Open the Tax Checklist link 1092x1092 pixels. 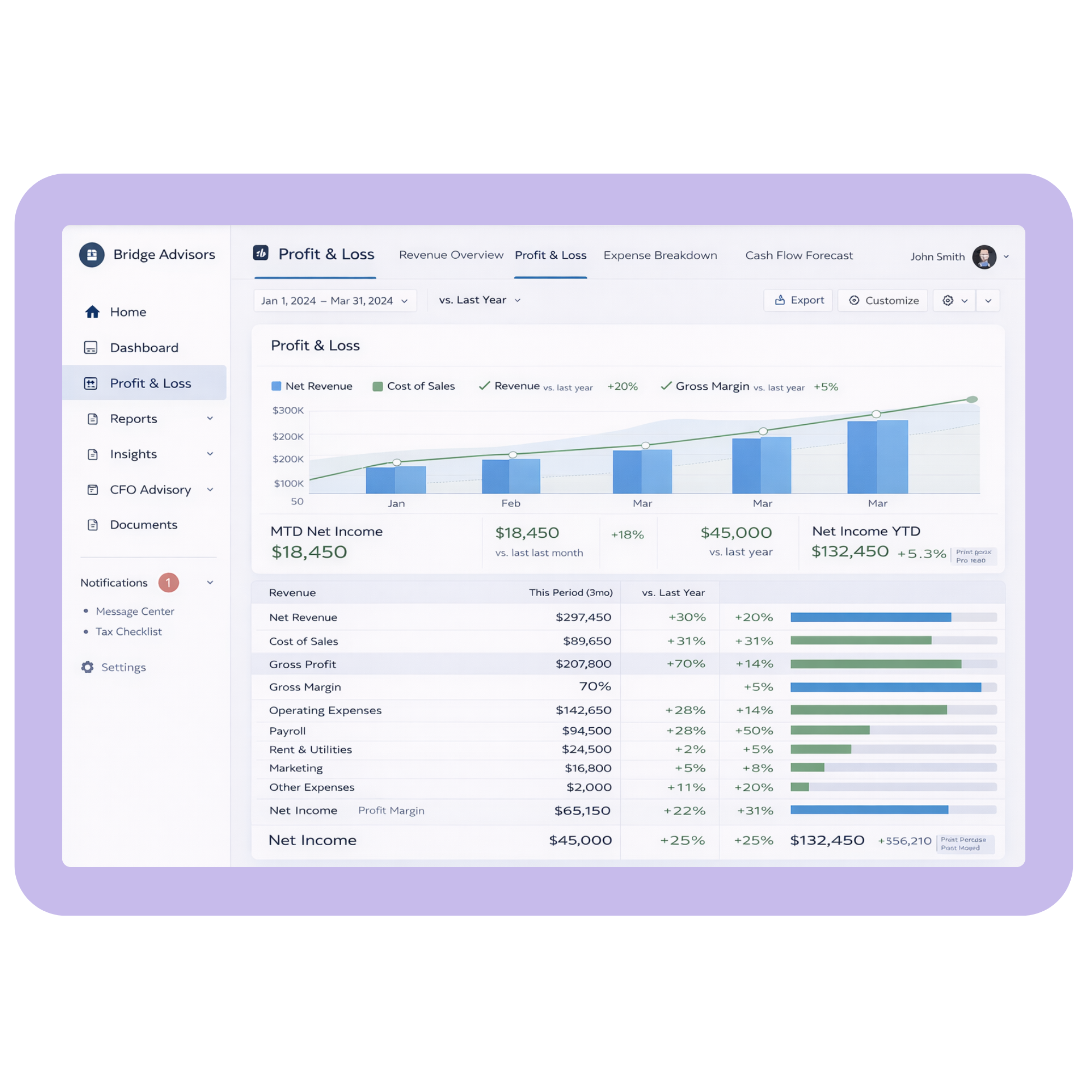[x=128, y=631]
